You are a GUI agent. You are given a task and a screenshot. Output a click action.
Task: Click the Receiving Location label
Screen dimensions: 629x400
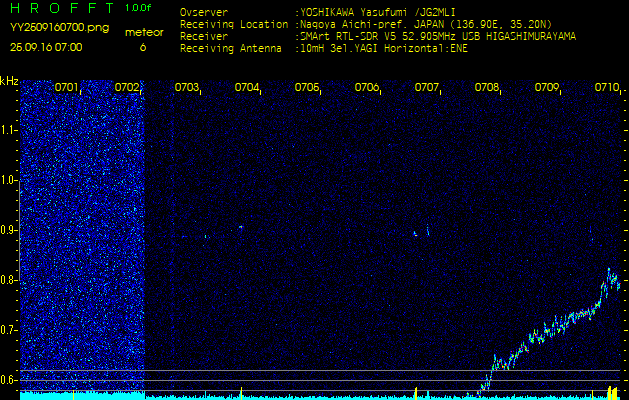click(234, 24)
